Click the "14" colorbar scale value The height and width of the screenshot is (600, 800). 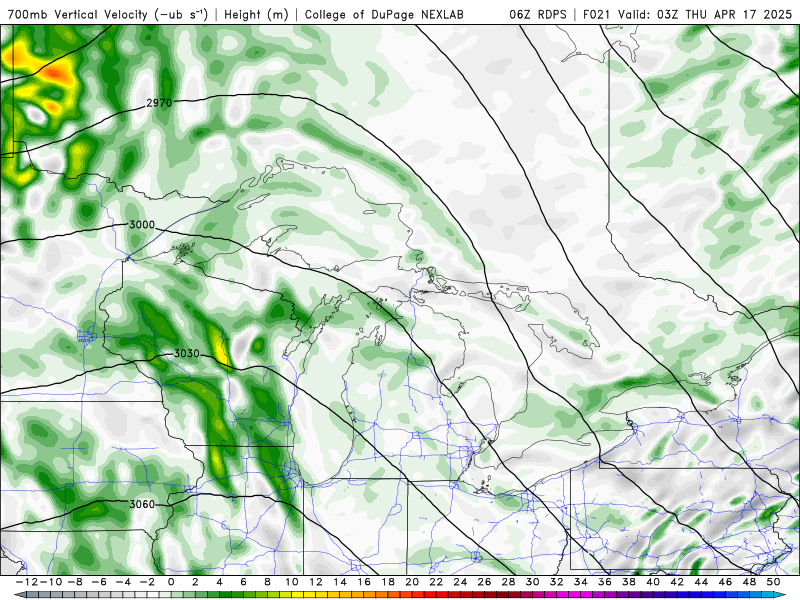340,582
